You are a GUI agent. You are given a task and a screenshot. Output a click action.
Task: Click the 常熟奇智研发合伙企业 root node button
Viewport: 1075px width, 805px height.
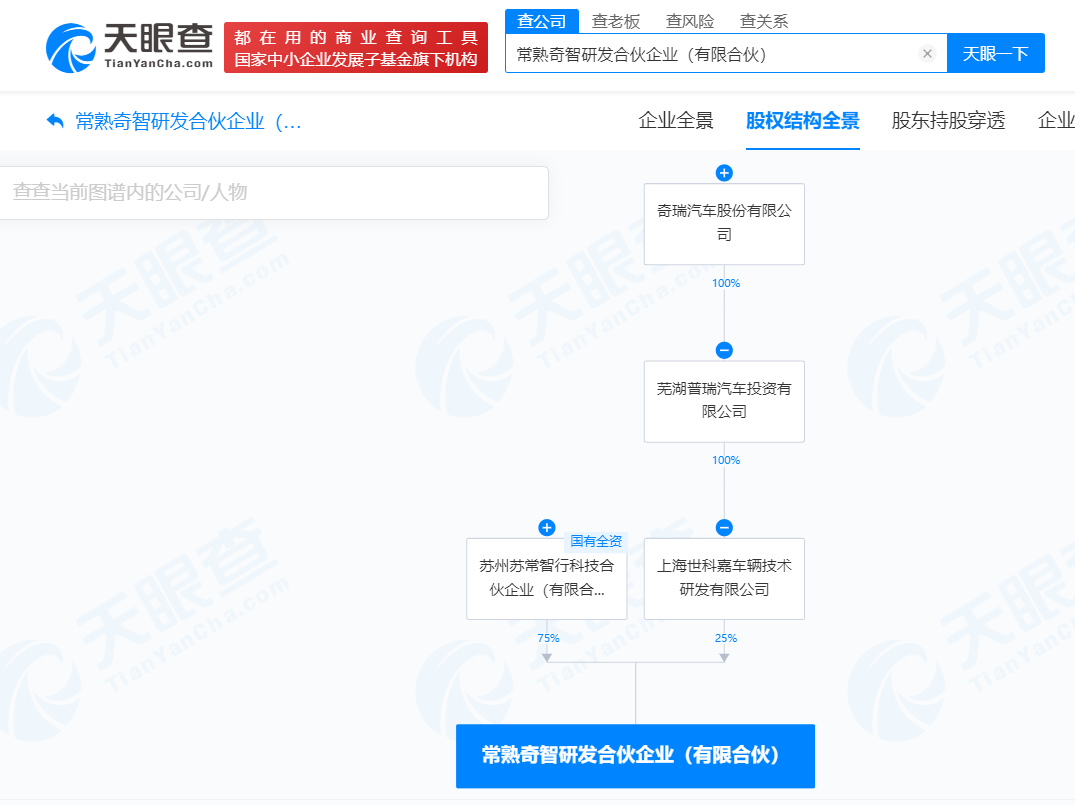pyautogui.click(x=635, y=755)
